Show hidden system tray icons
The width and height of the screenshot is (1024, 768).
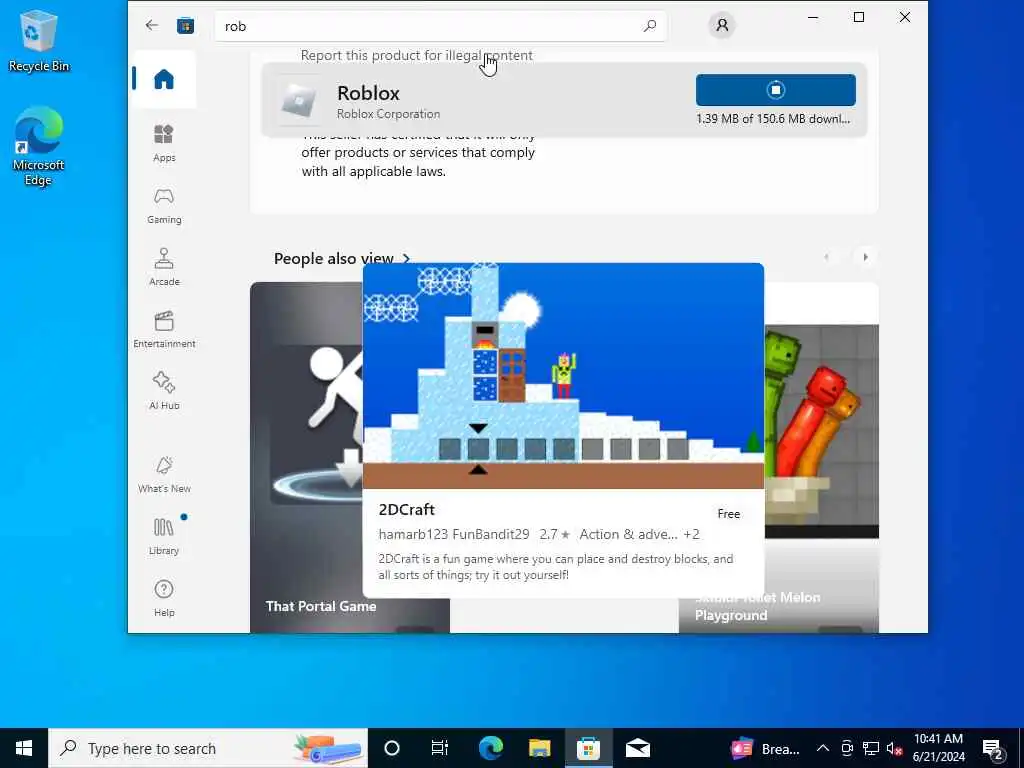823,748
